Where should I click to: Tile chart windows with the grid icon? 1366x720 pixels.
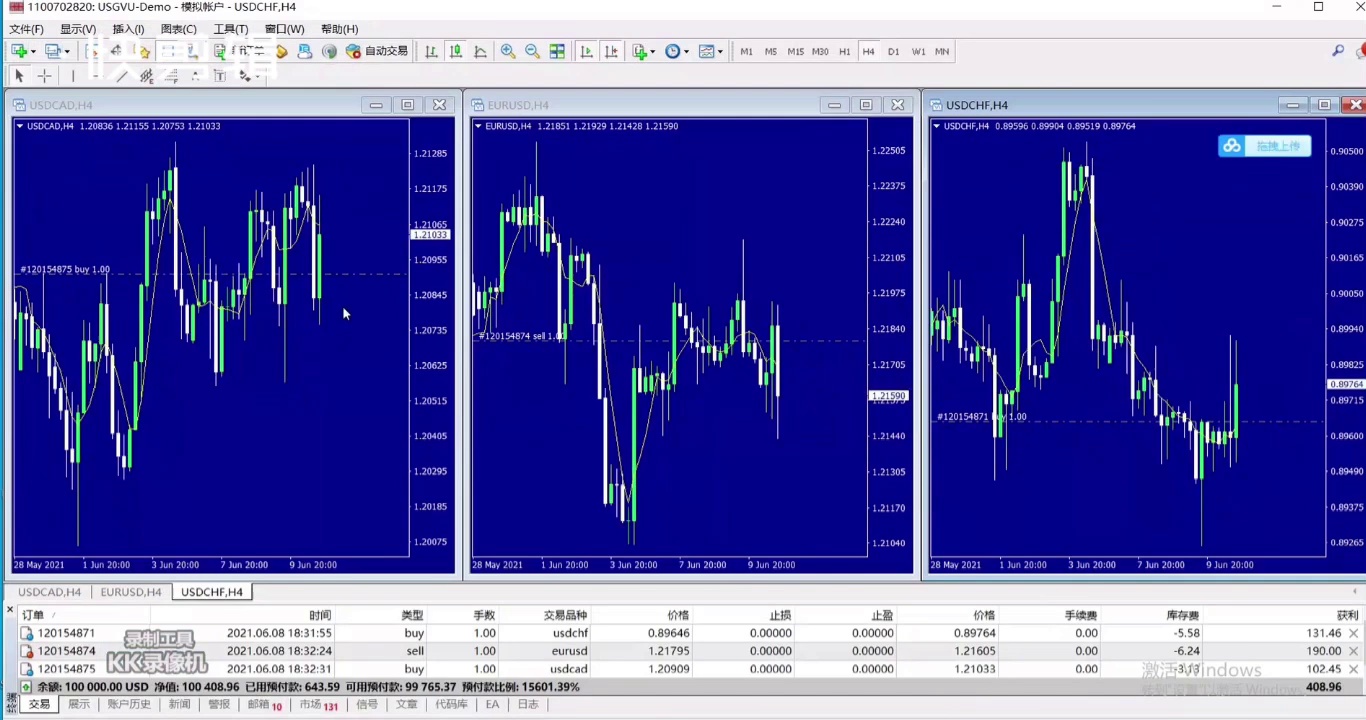pos(557,51)
